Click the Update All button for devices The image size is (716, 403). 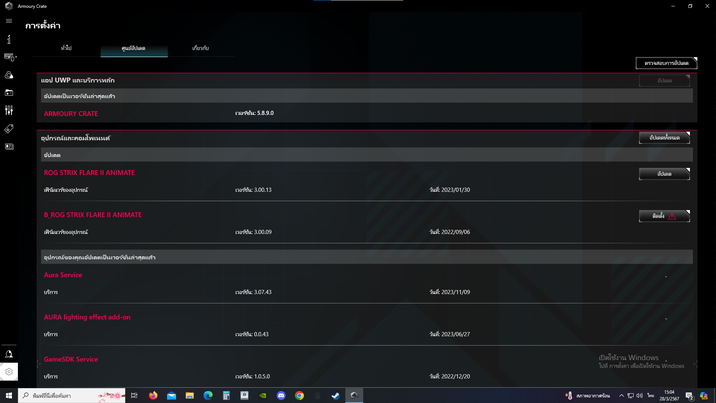coord(664,137)
